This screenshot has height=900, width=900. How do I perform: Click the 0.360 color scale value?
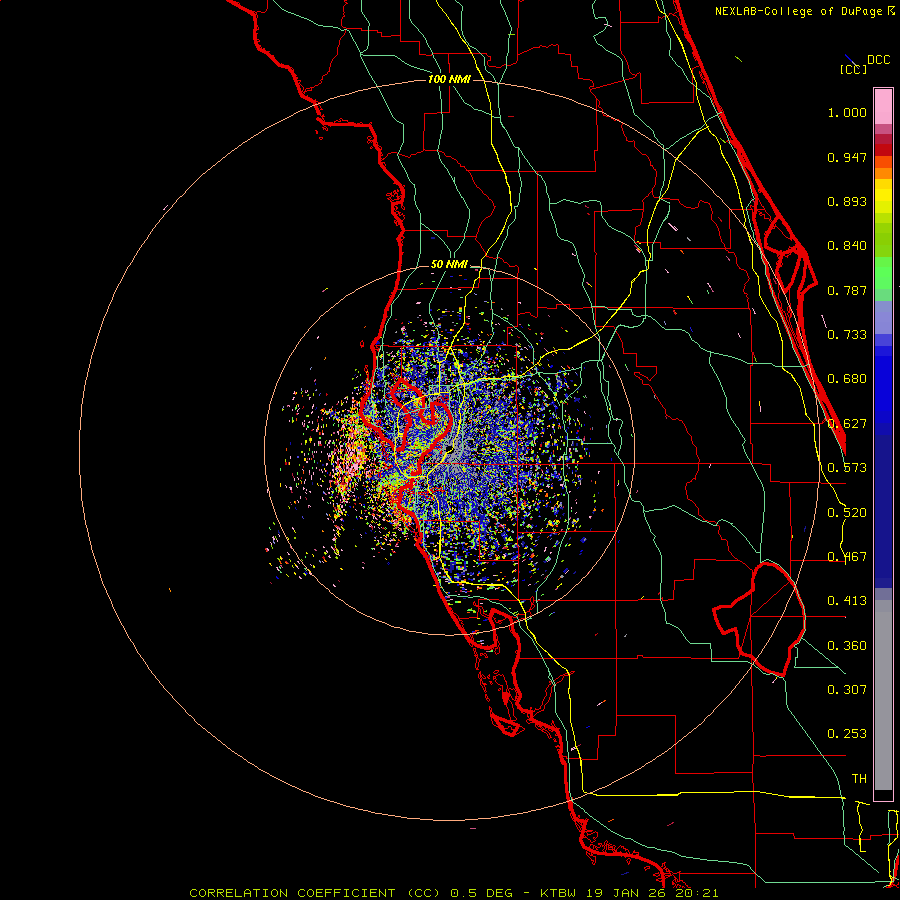pos(847,646)
